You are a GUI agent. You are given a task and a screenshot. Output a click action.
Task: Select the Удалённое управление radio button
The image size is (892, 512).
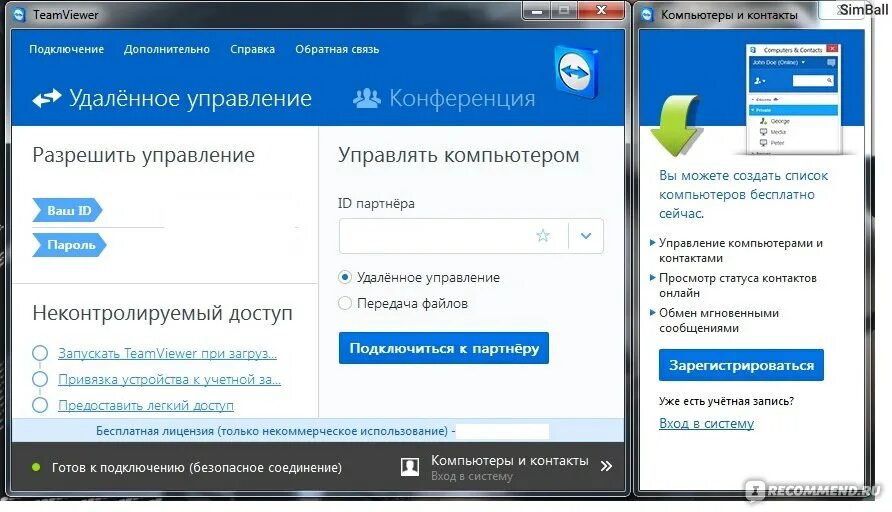(x=345, y=277)
